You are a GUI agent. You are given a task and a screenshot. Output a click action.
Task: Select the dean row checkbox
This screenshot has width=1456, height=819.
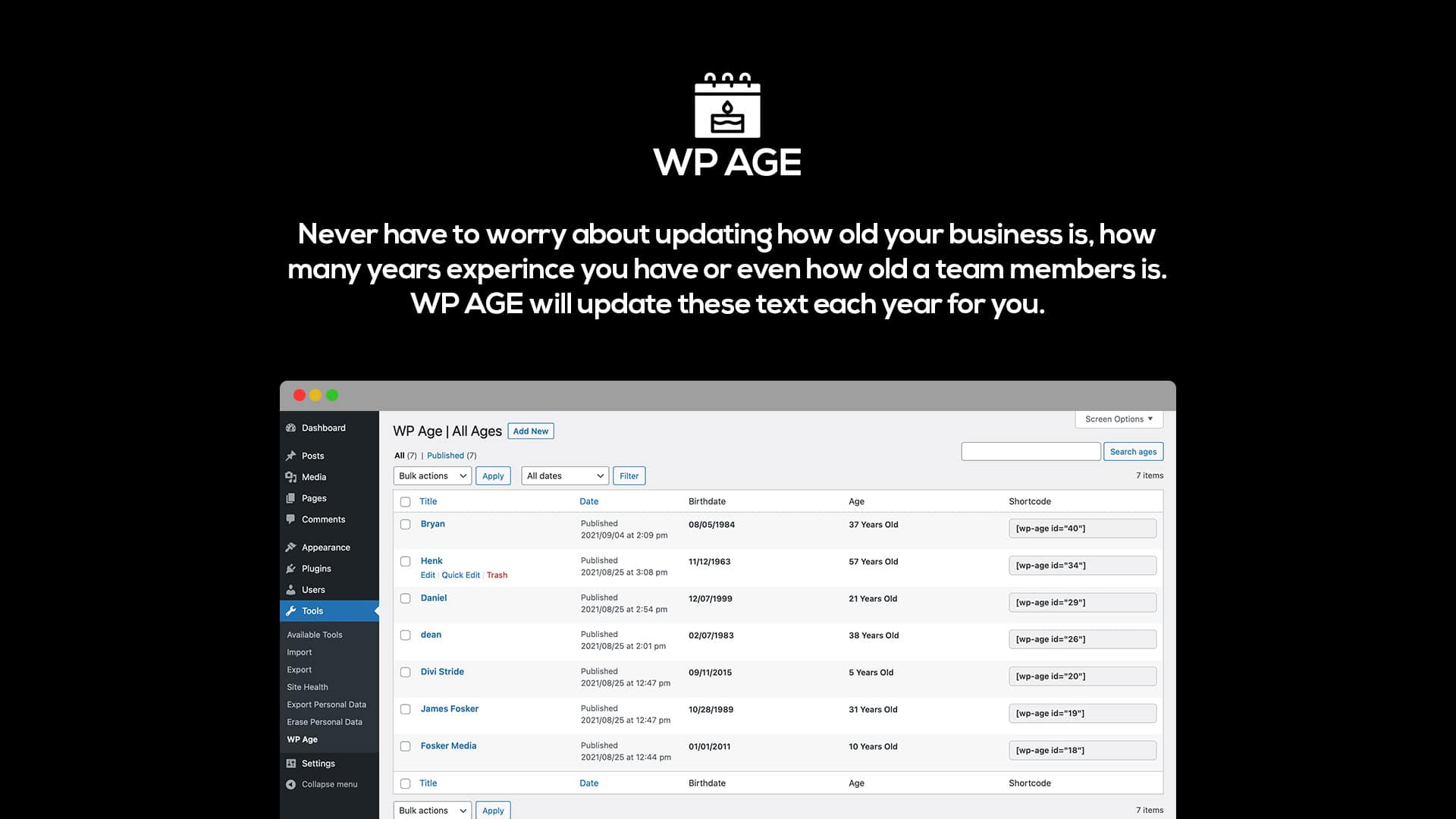coord(405,635)
